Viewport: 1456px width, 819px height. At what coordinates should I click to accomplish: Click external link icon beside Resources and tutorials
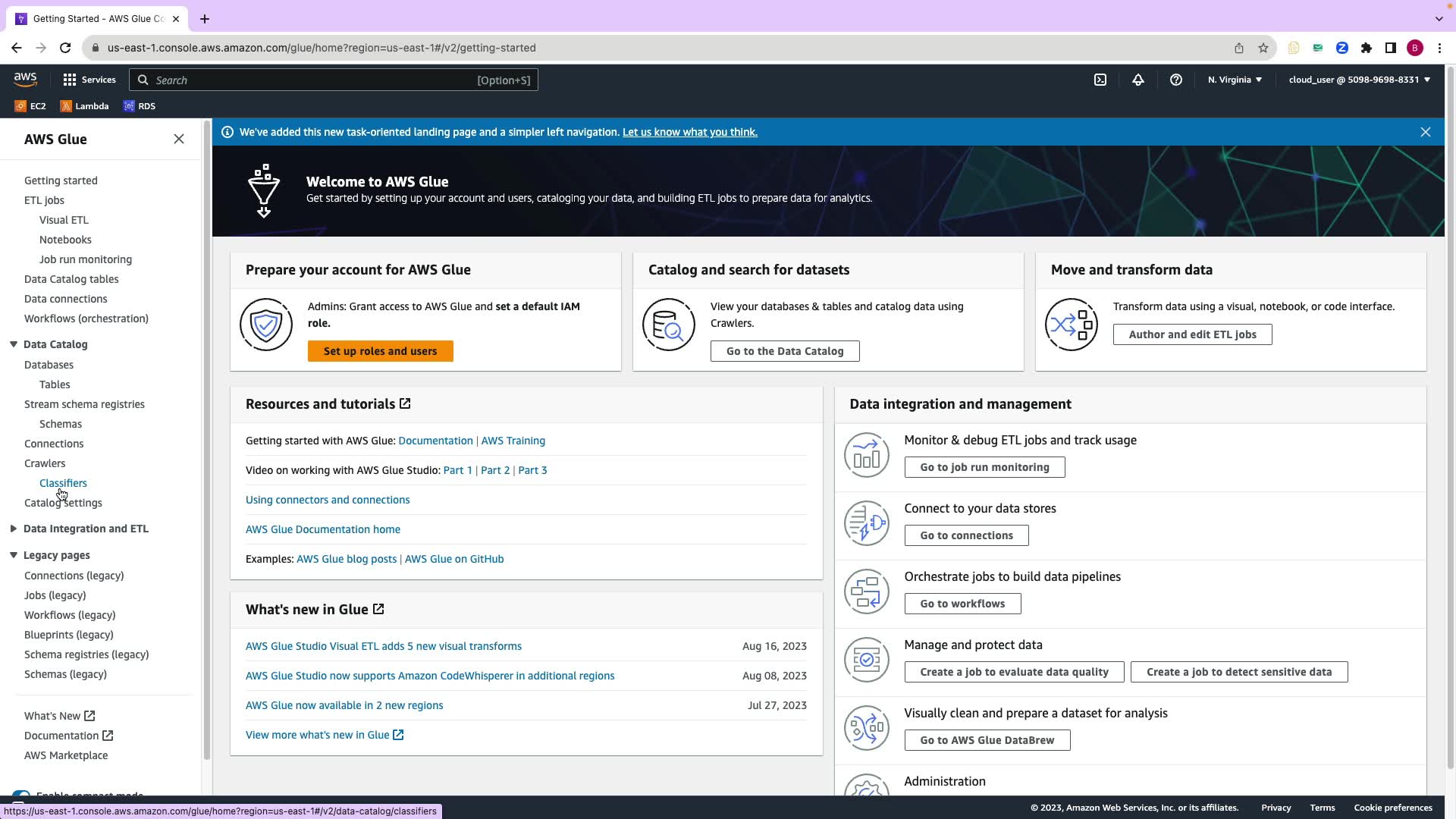(x=405, y=404)
